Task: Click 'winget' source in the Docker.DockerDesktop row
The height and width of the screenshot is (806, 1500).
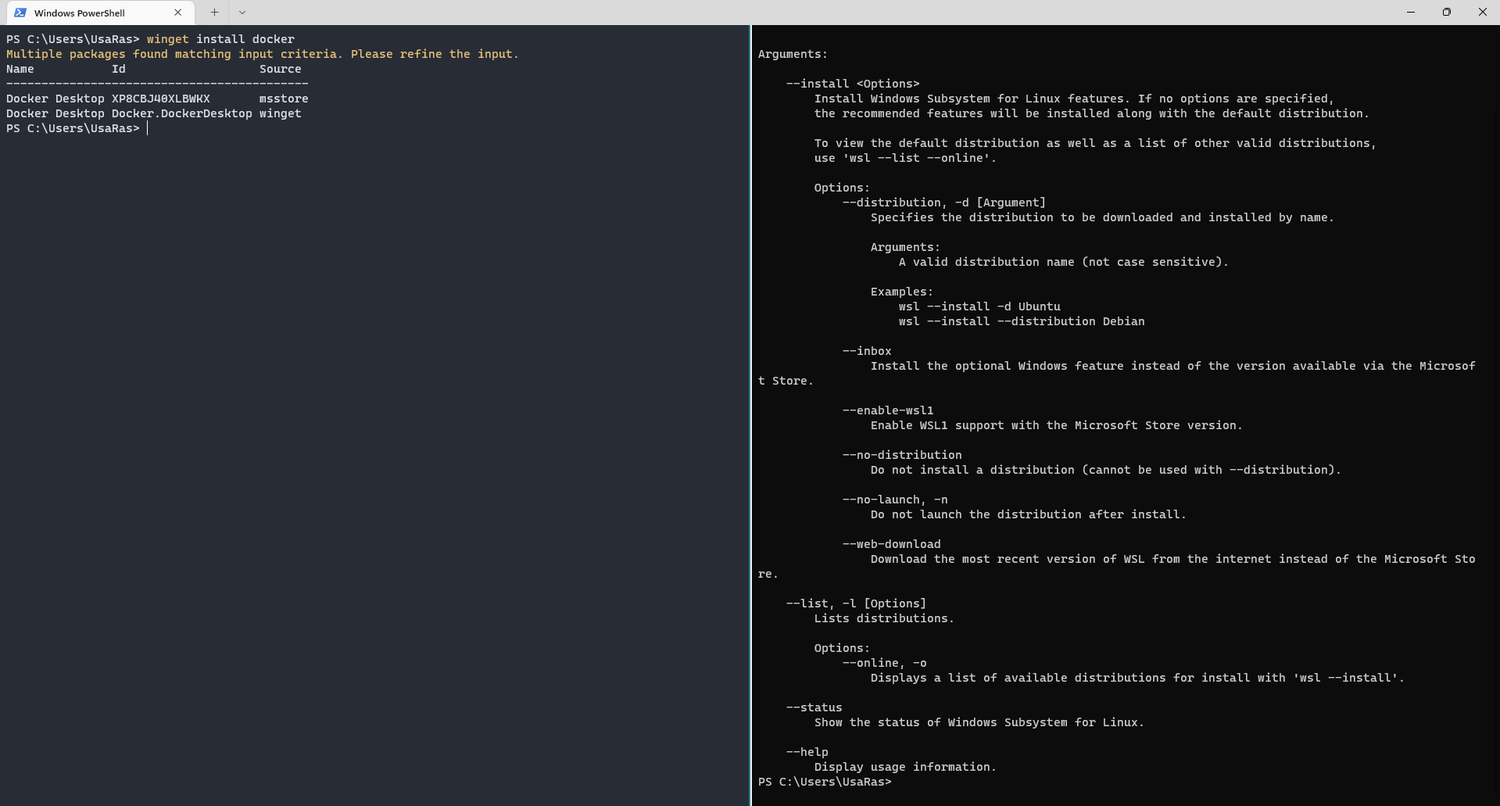Action: click(x=280, y=114)
